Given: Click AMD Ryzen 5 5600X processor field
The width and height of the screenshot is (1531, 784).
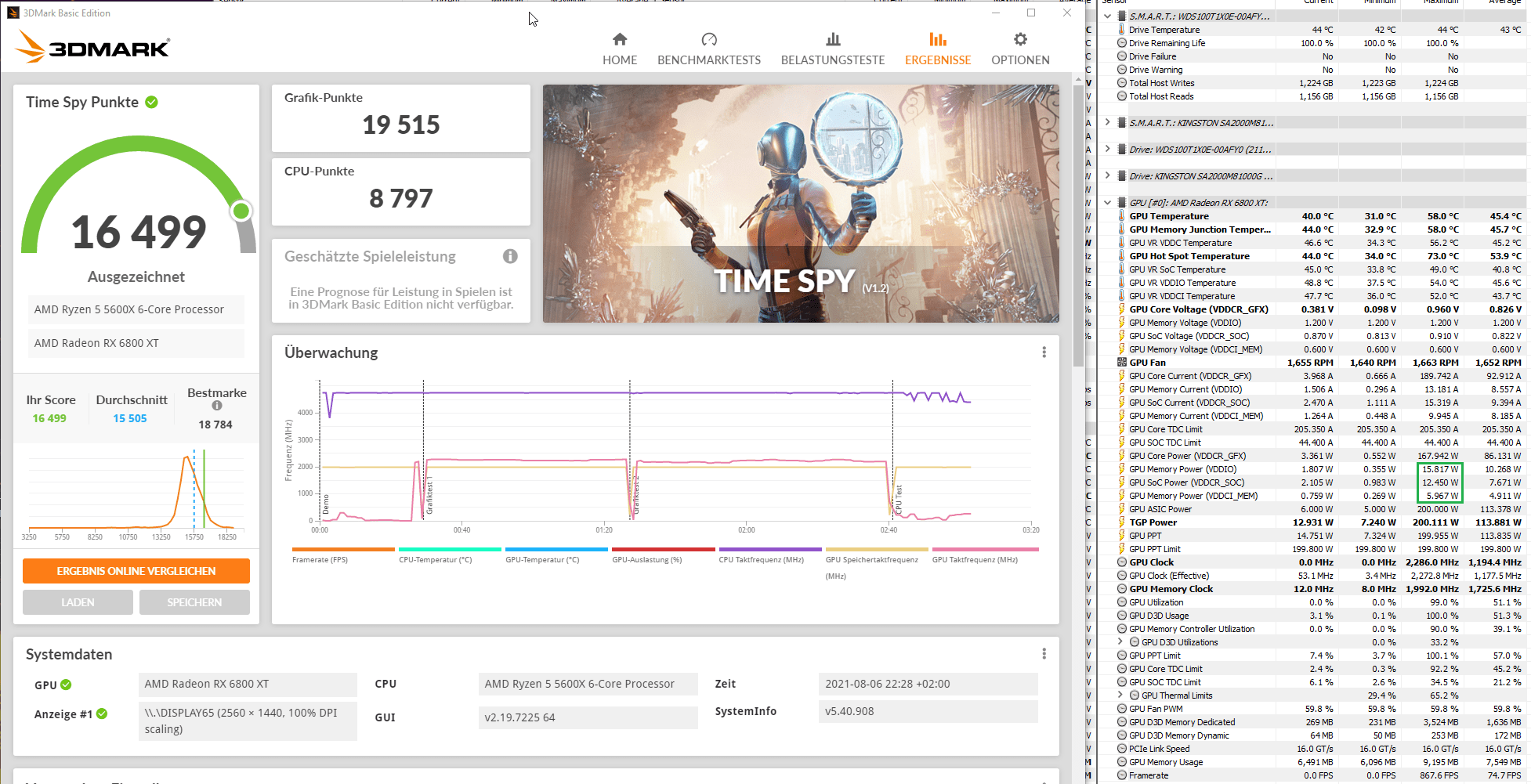Looking at the screenshot, I should click(136, 309).
